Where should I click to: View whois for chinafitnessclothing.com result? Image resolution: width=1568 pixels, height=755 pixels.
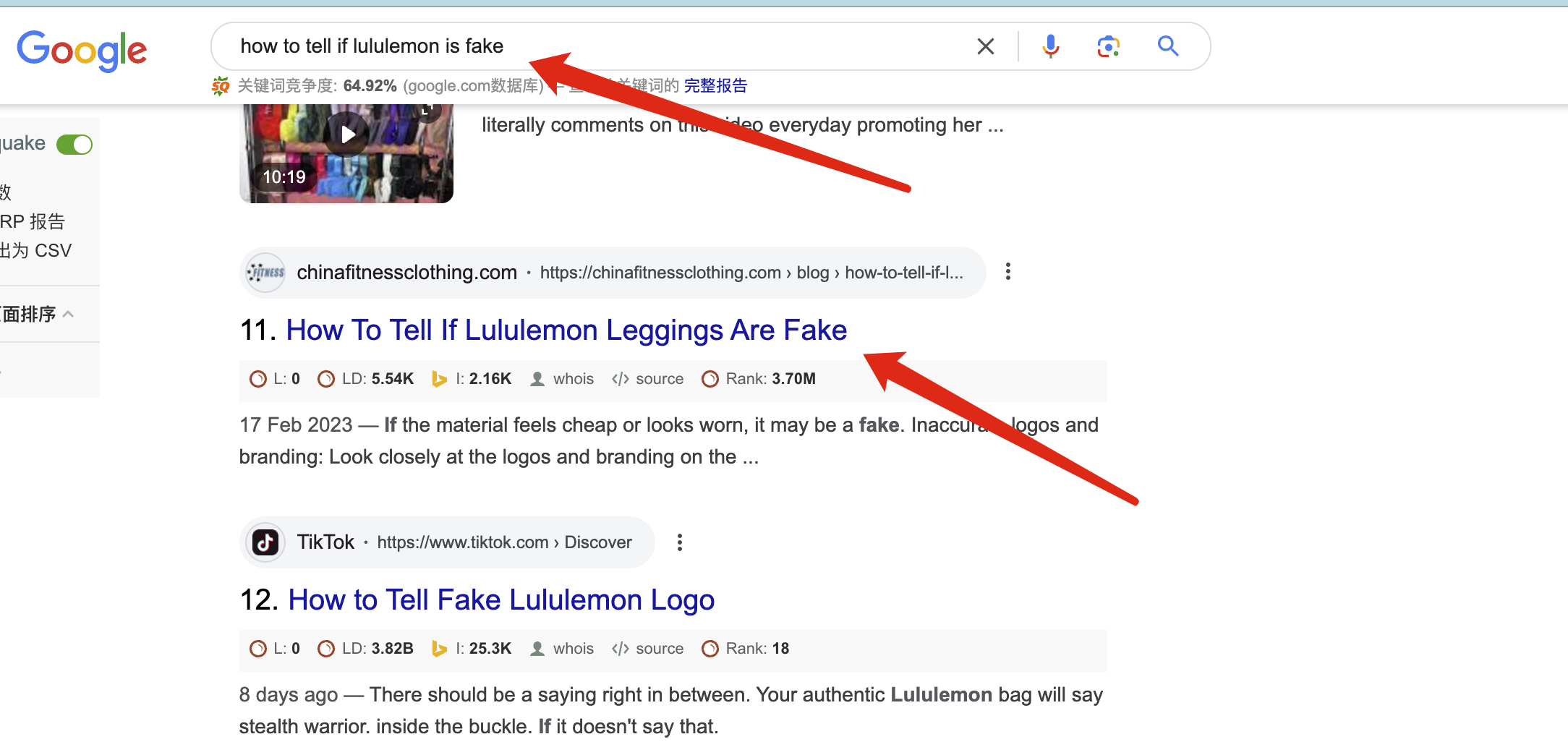pyautogui.click(x=562, y=379)
